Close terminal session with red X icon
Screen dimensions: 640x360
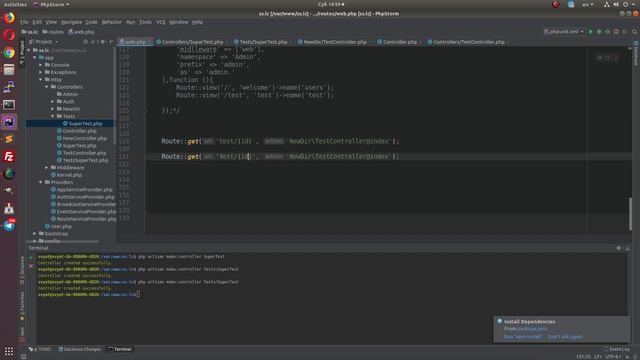(31, 266)
